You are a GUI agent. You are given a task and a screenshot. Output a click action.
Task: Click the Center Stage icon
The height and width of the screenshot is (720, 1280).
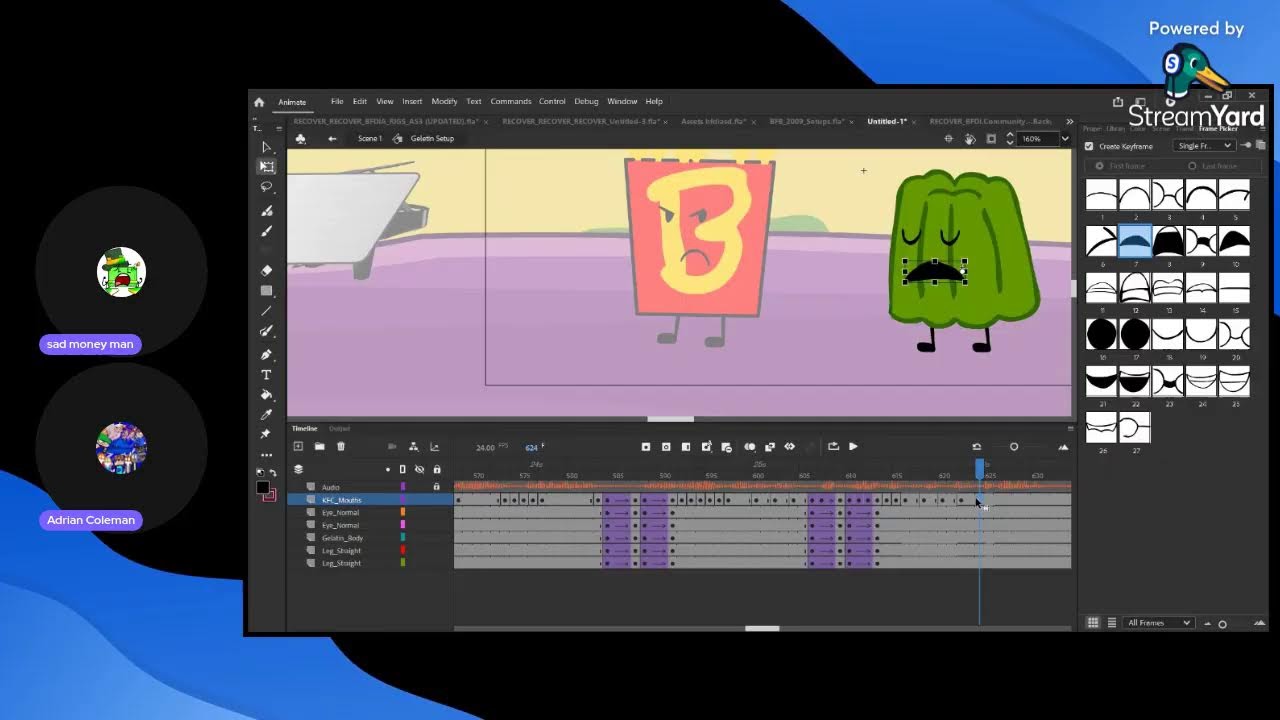tap(948, 139)
